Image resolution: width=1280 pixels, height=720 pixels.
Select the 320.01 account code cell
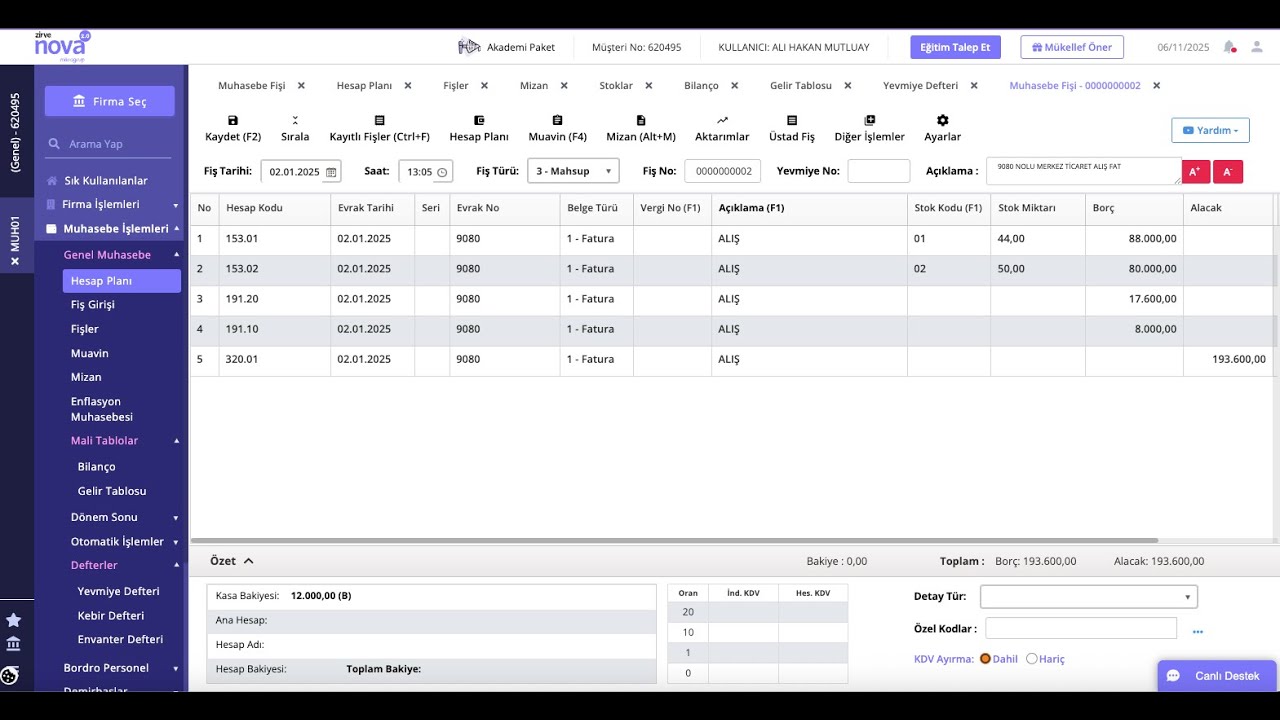pyautogui.click(x=275, y=360)
